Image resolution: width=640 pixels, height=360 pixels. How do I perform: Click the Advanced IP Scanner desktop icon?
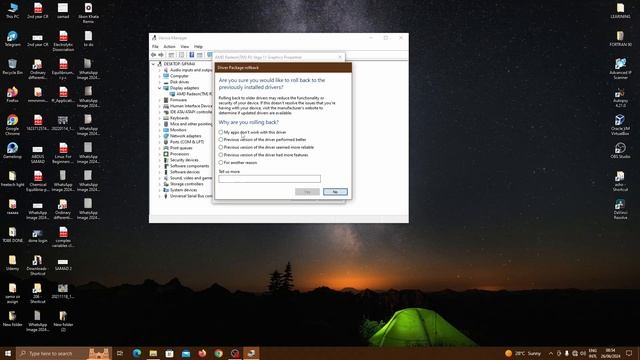620,69
